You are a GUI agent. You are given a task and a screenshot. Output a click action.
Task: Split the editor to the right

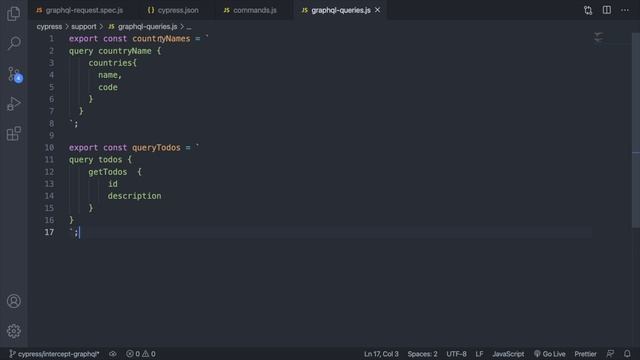tap(607, 10)
